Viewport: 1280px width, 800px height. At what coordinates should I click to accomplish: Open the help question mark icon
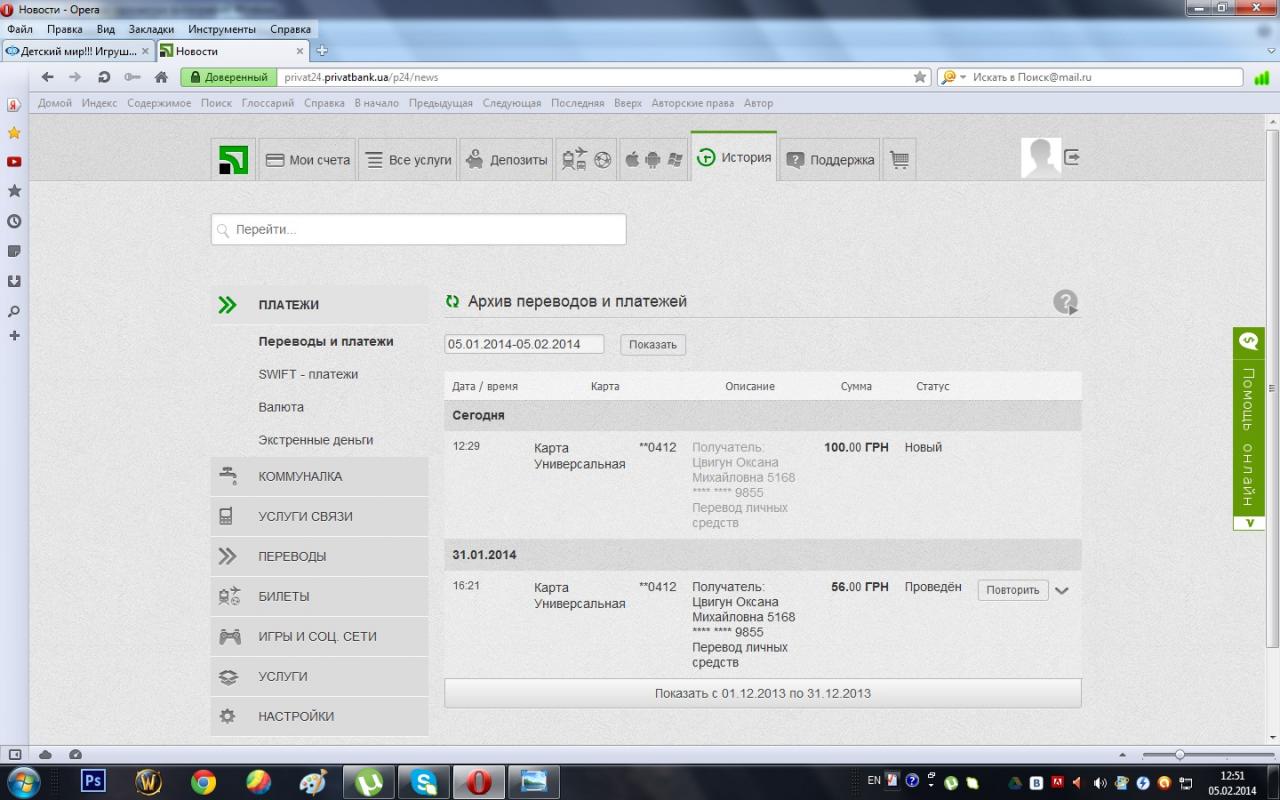point(1065,302)
